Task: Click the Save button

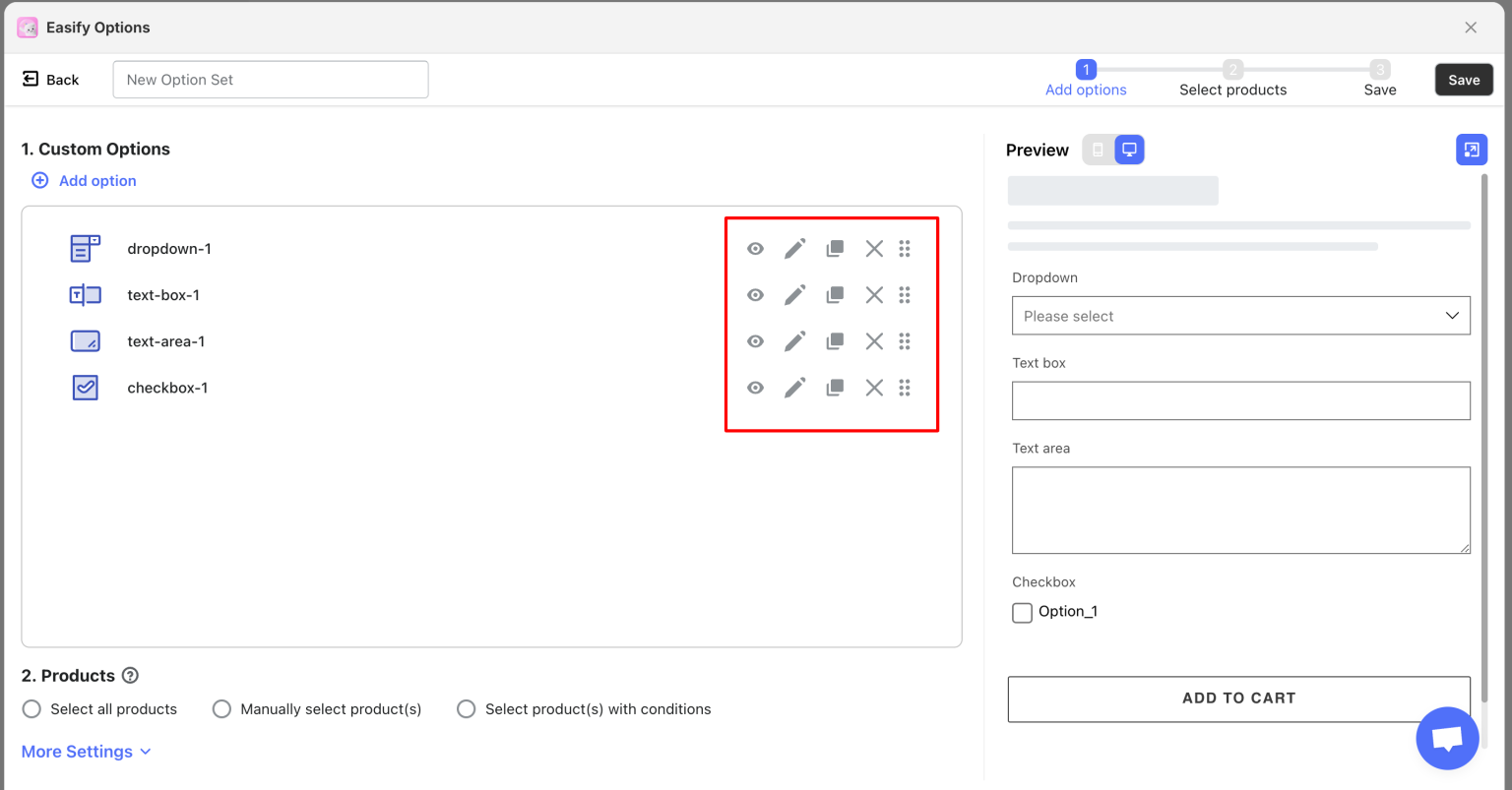Action: (1464, 80)
